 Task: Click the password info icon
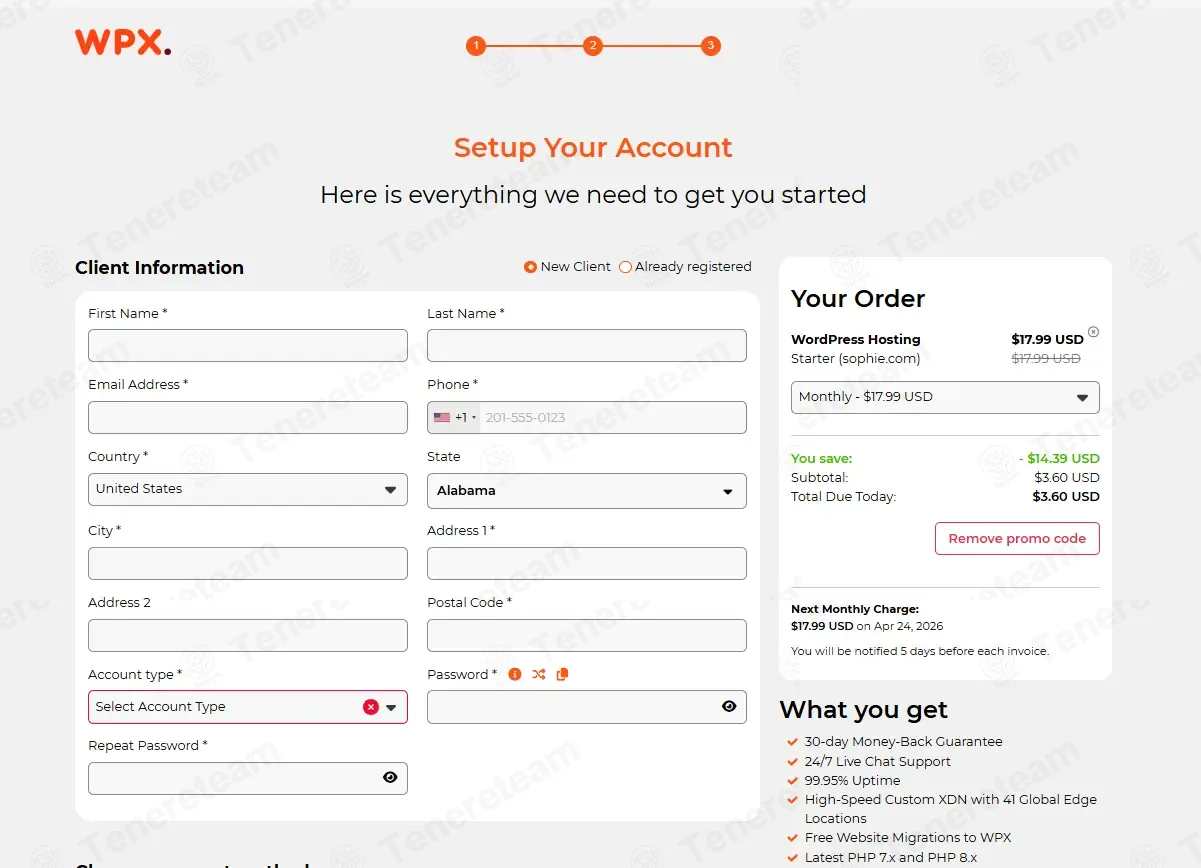coord(515,675)
